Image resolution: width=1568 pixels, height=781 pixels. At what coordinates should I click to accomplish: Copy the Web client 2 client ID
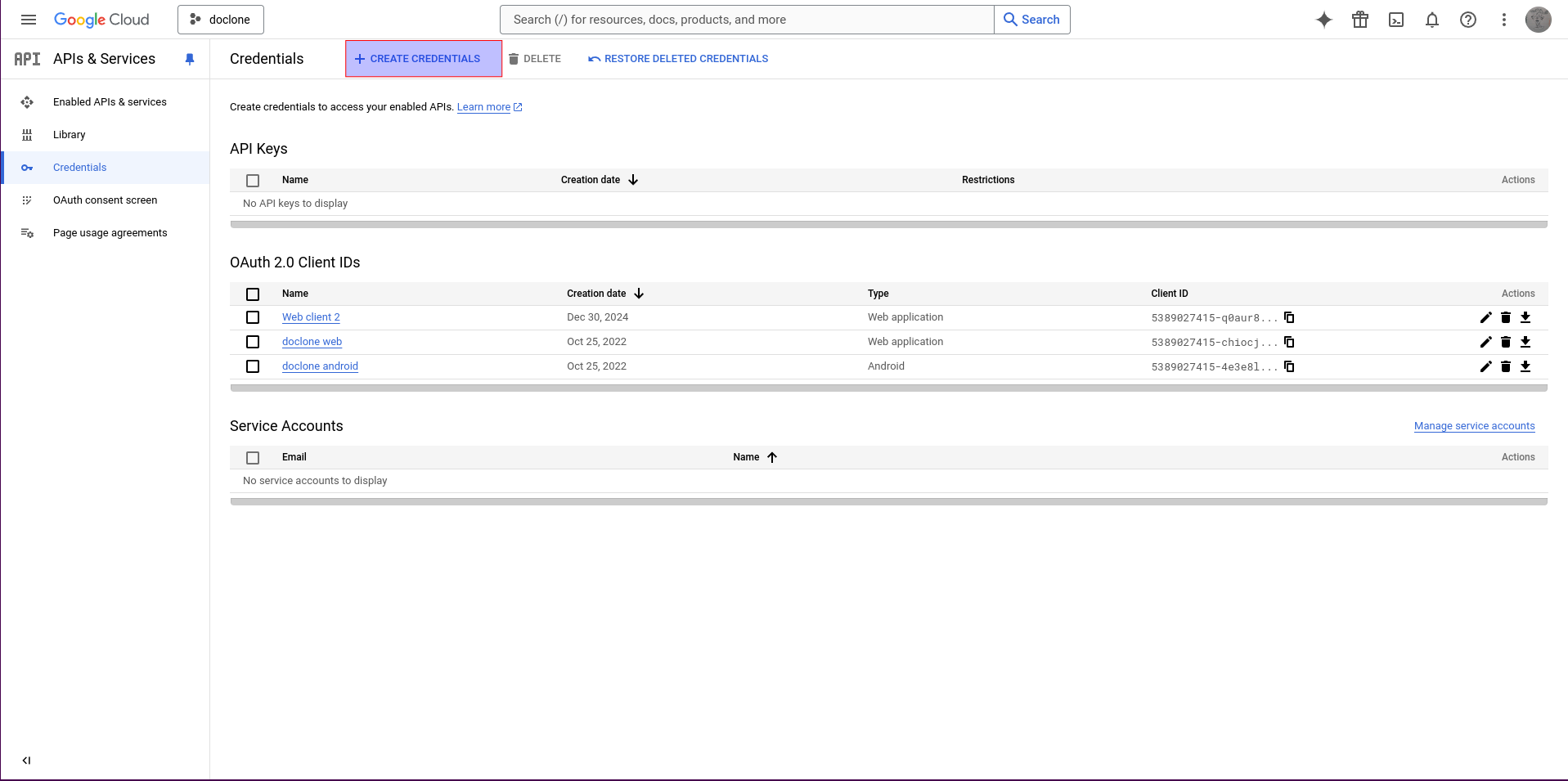coord(1289,317)
